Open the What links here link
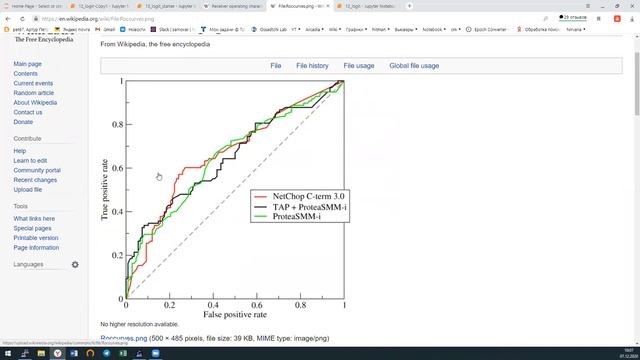This screenshot has width=640, height=360. [34, 219]
